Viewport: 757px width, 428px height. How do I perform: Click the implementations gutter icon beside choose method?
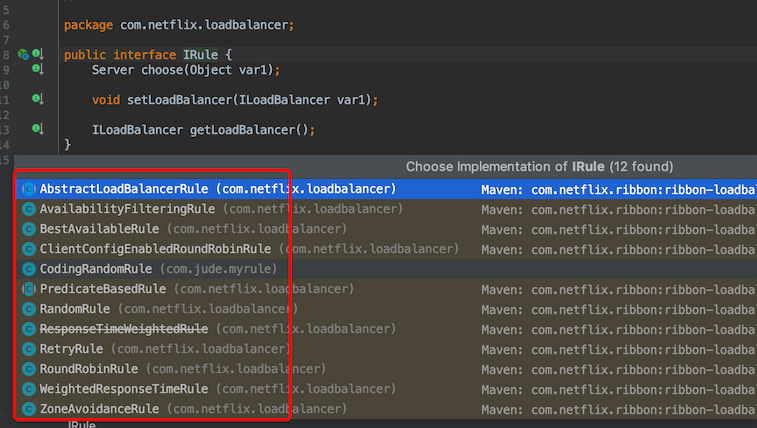[38, 69]
